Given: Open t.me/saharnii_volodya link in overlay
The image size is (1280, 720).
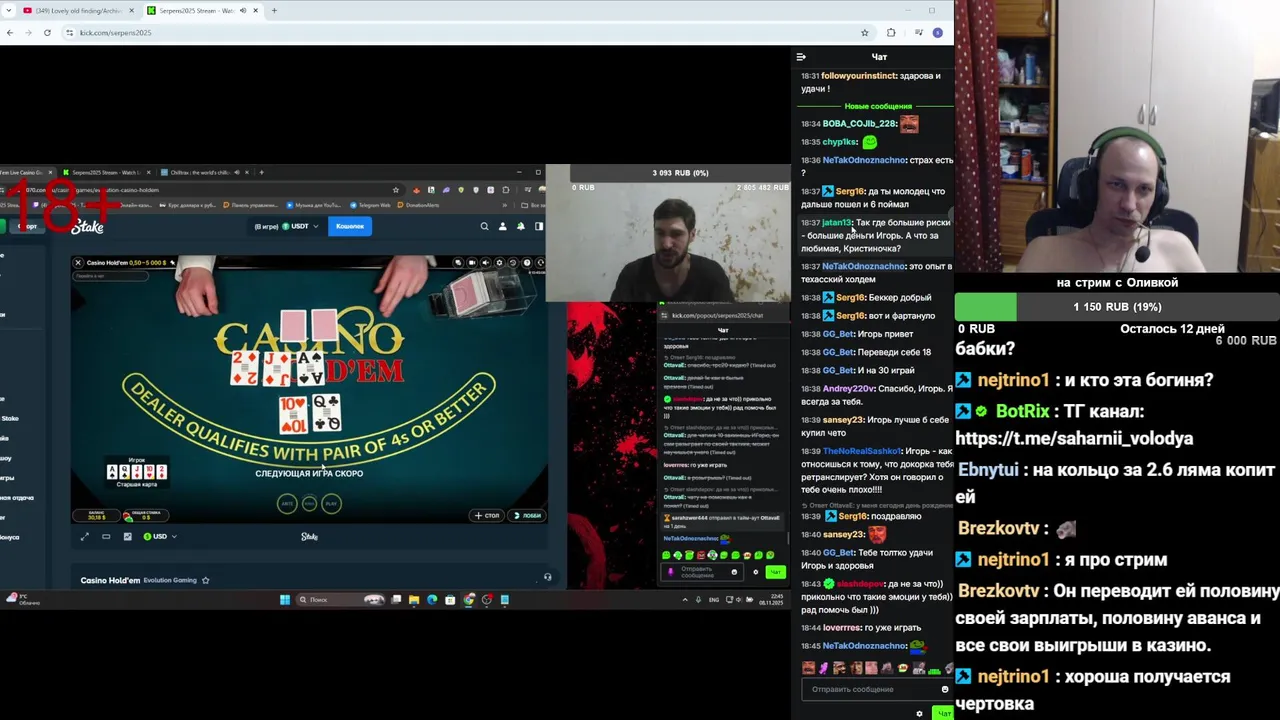Looking at the screenshot, I should 1074,439.
